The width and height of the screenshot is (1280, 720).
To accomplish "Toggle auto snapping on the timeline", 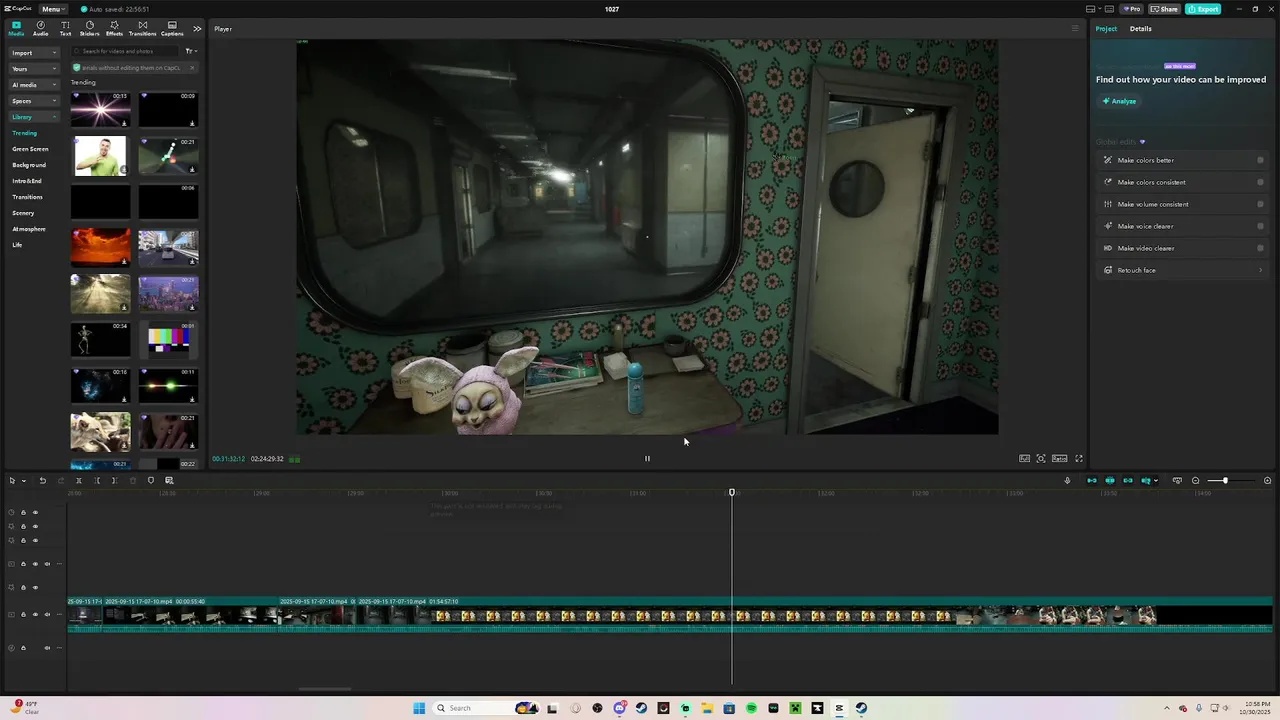I will point(1110,481).
